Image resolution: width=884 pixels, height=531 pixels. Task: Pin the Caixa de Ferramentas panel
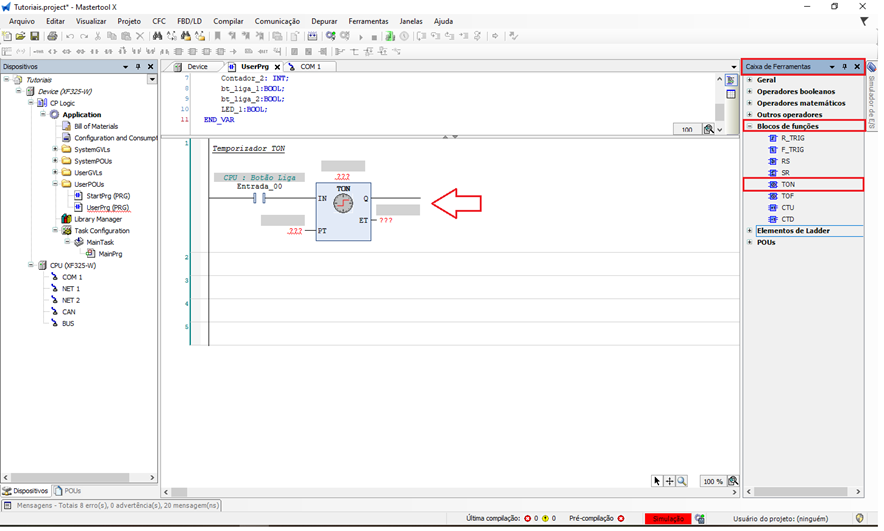pos(845,67)
